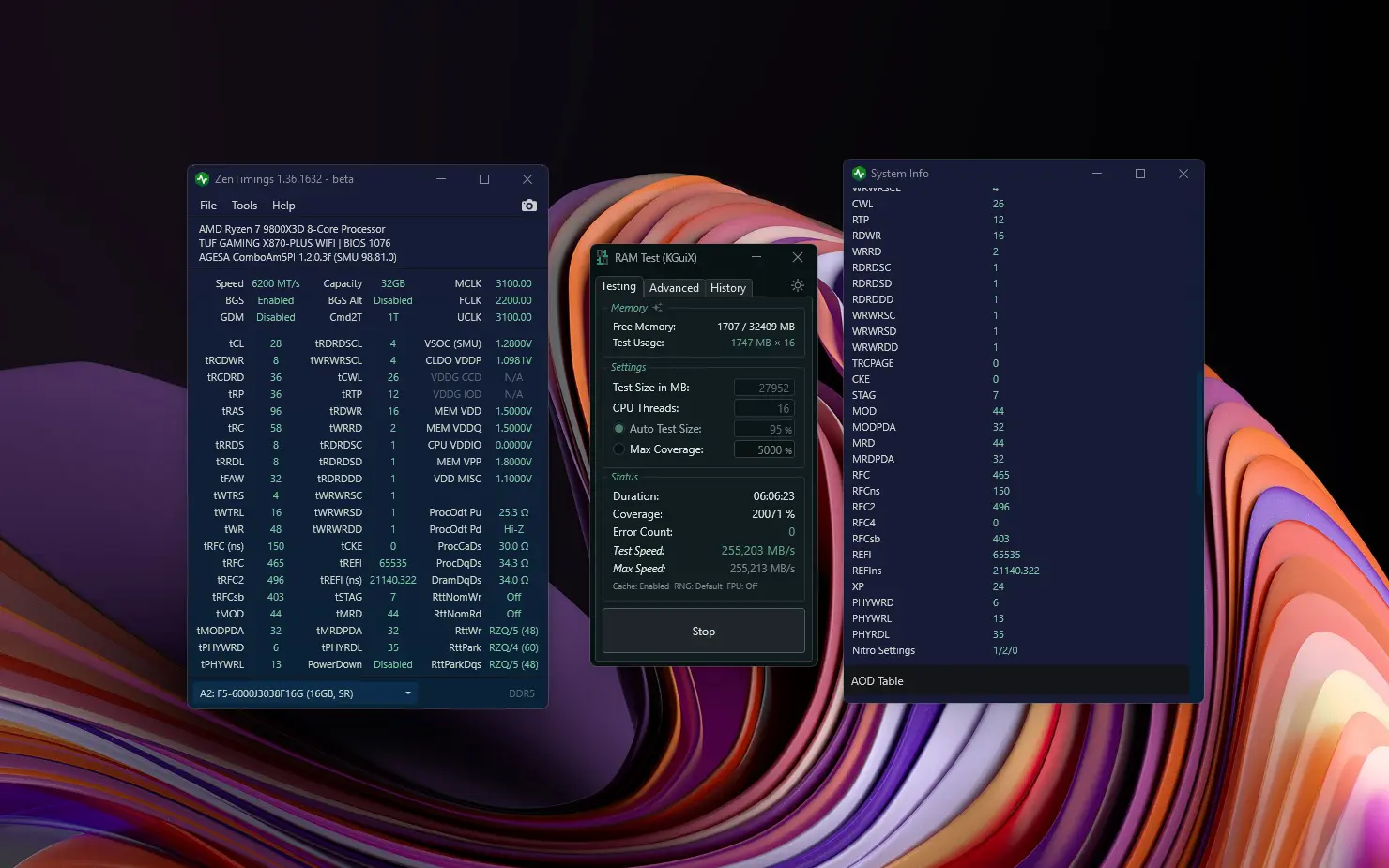Click the Speed value 6200 MT/s
The width and height of the screenshot is (1389, 868).
276,283
